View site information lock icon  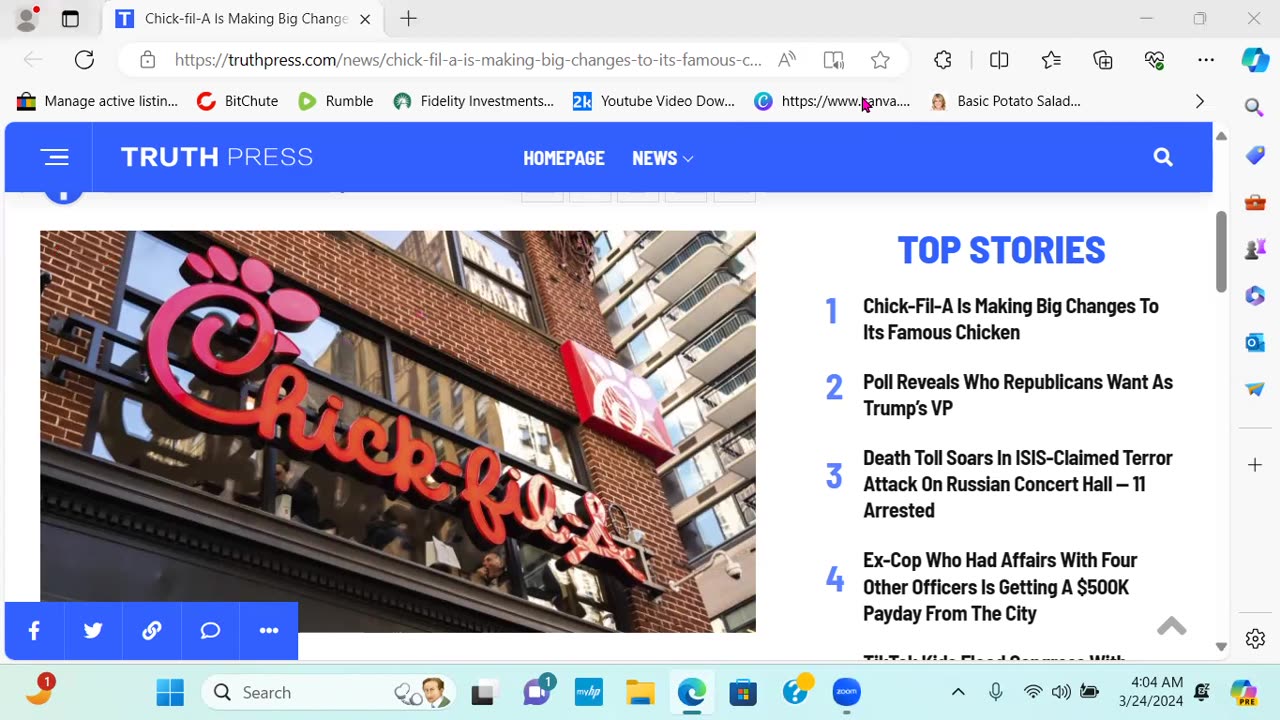147,60
